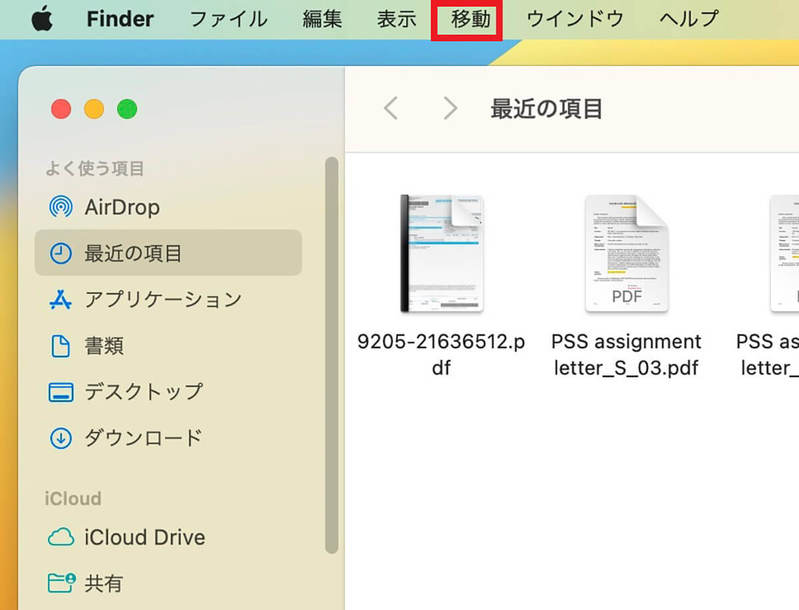Go forward with the right chevron
This screenshot has height=610, width=799.
click(x=450, y=108)
